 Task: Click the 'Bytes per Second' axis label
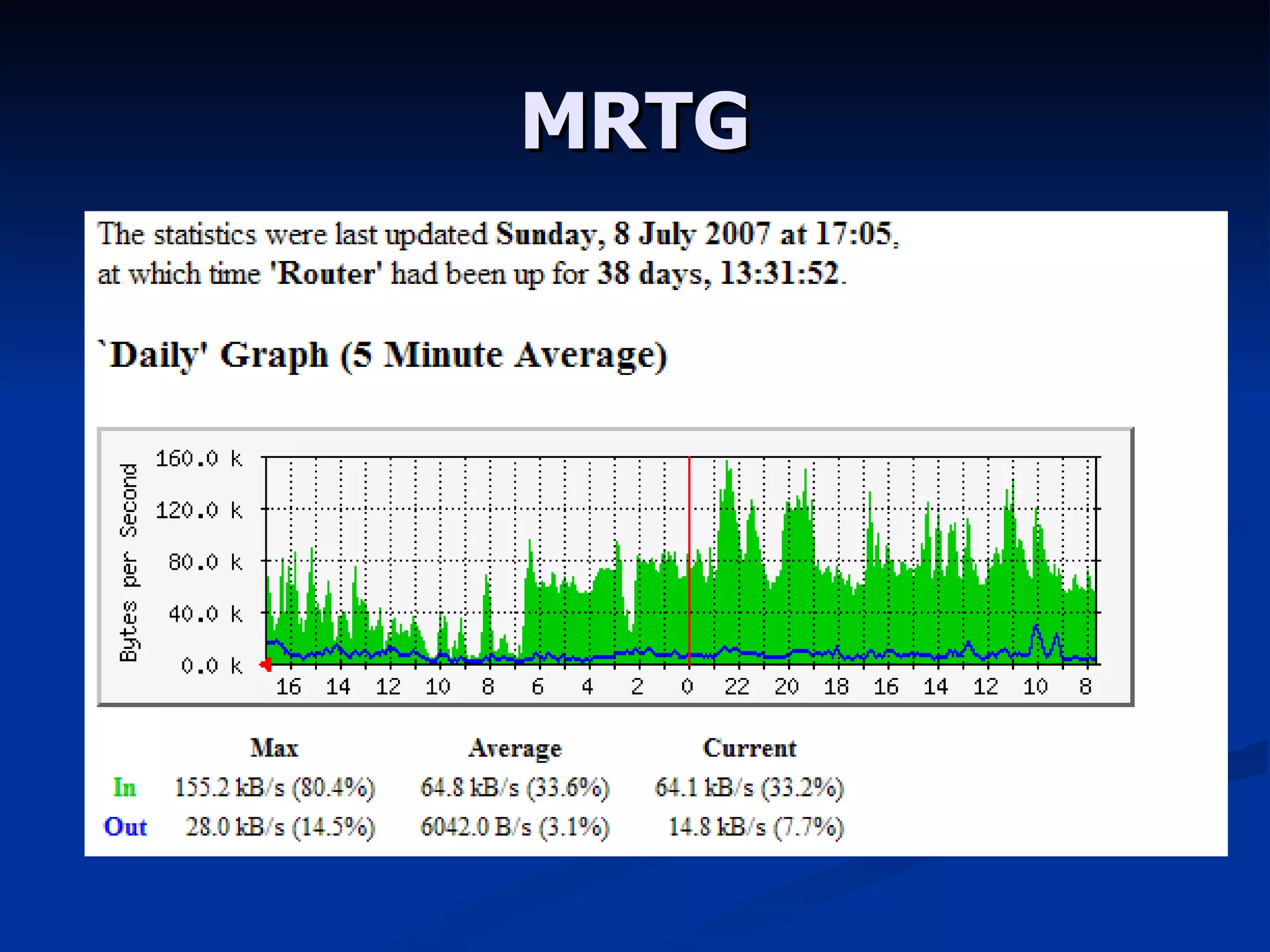point(128,563)
